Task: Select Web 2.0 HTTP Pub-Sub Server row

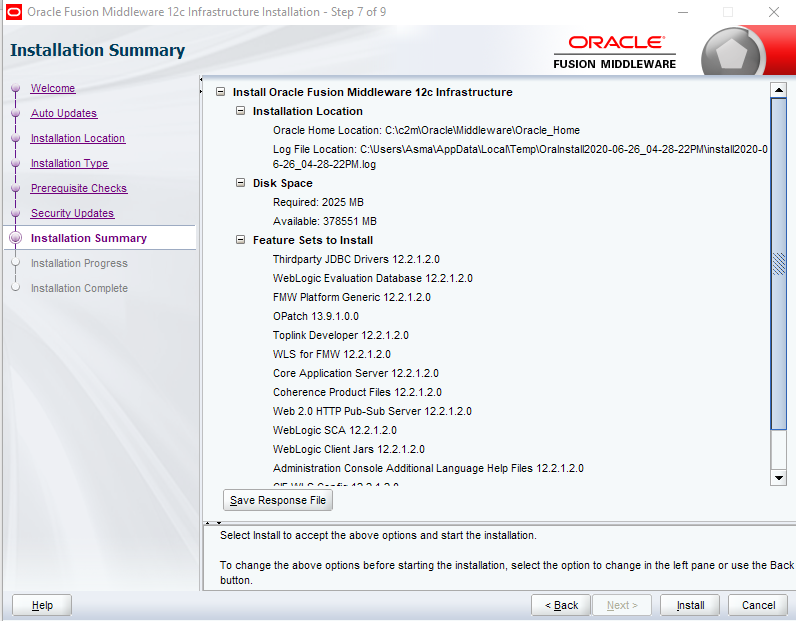Action: (372, 411)
